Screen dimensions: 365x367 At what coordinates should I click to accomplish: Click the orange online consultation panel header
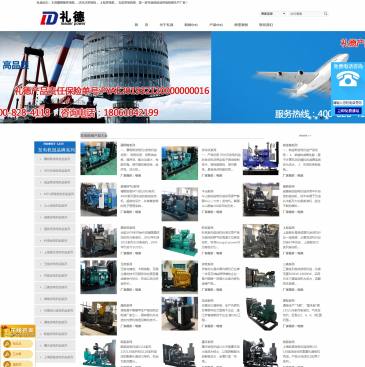[18, 331]
